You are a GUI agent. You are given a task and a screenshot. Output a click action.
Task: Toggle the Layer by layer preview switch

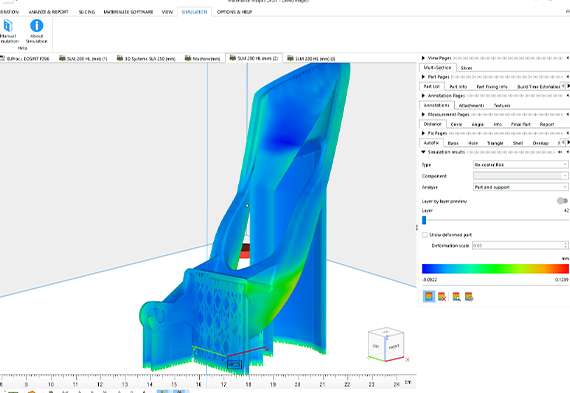point(562,201)
